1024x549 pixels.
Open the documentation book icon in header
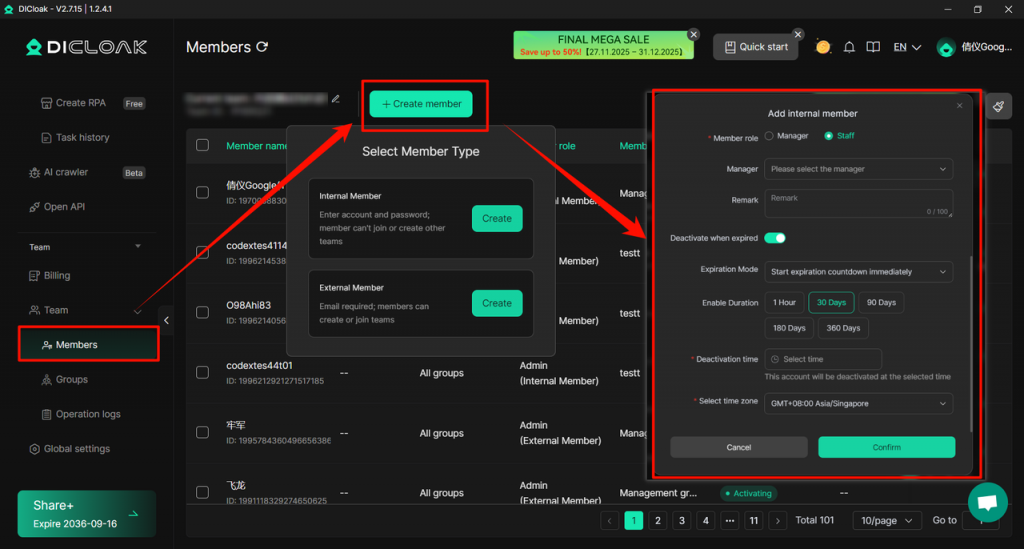click(873, 47)
